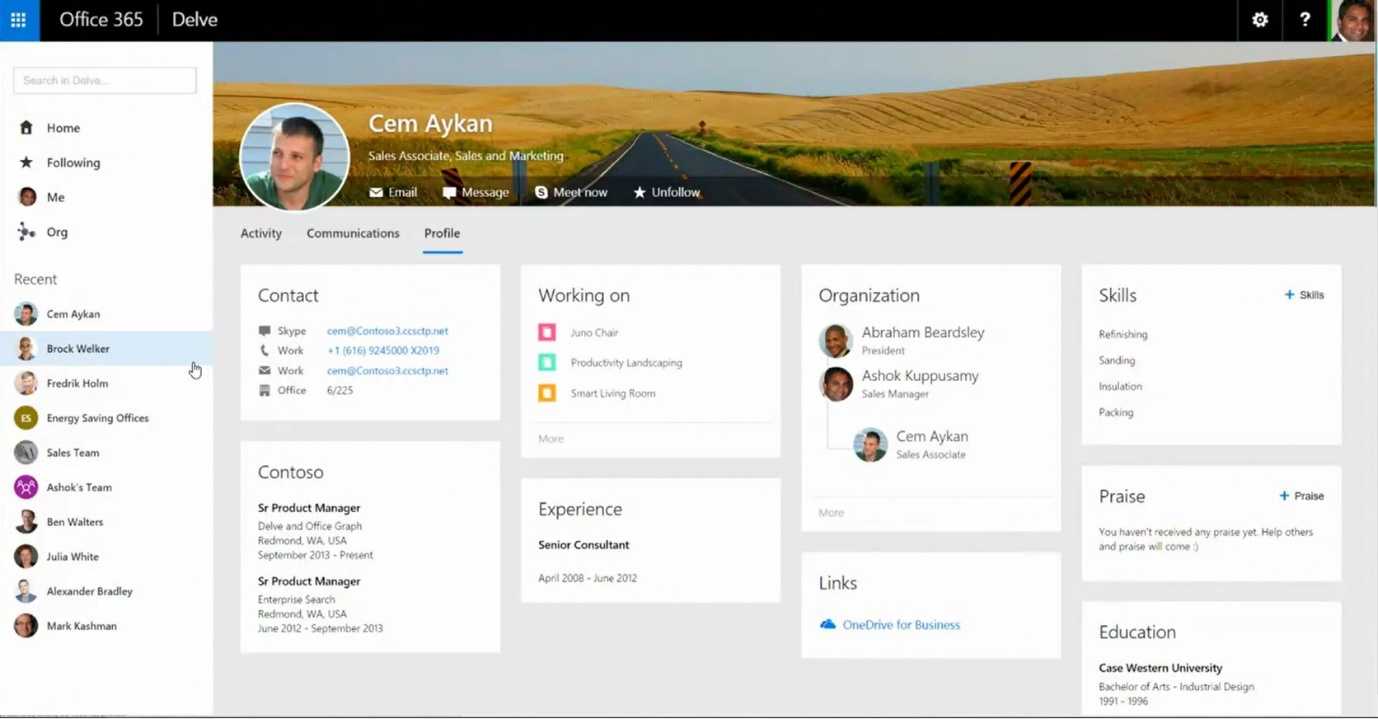Select the Sanding skill
The height and width of the screenshot is (719, 1378).
(1117, 361)
